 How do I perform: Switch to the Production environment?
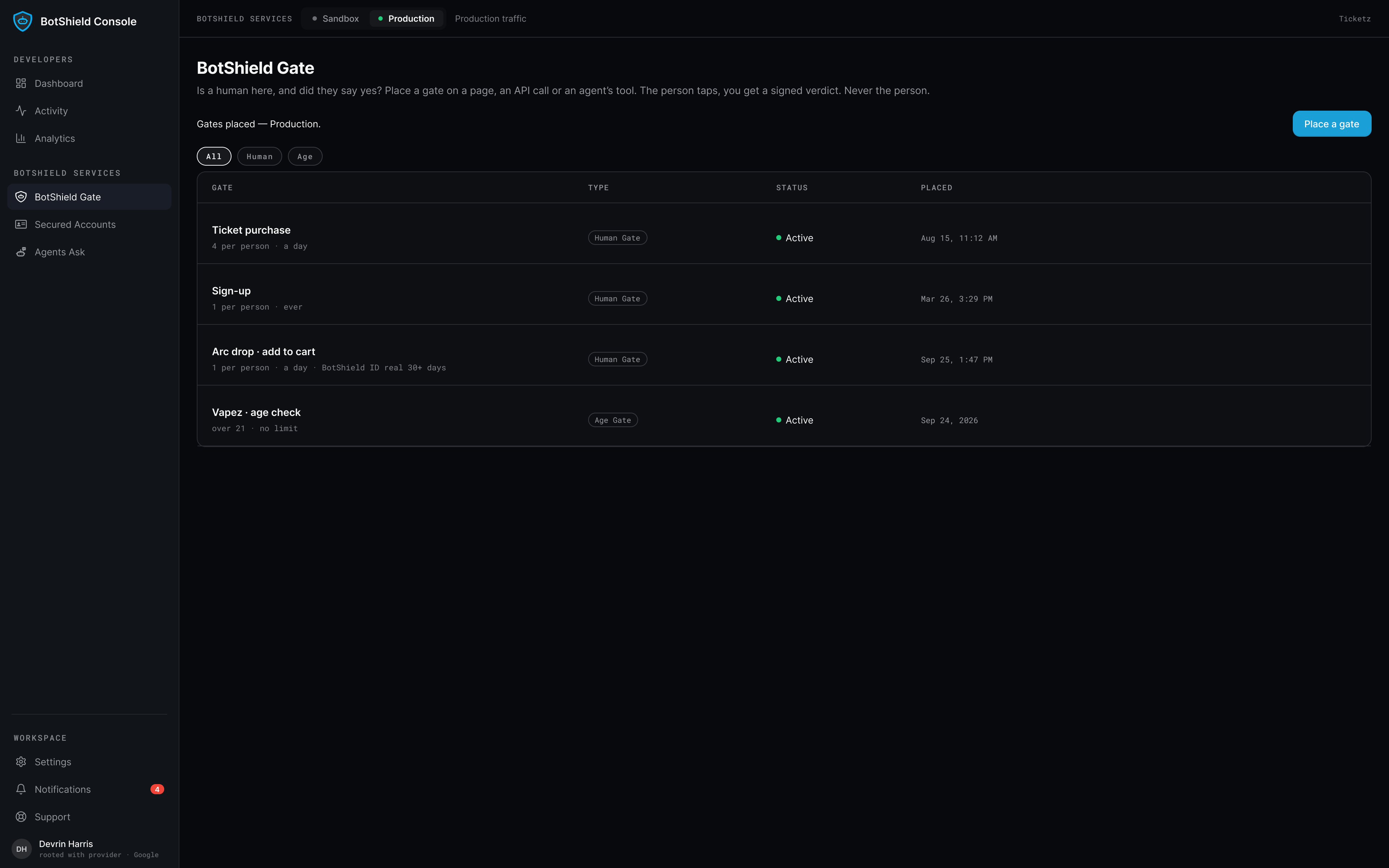tap(406, 18)
